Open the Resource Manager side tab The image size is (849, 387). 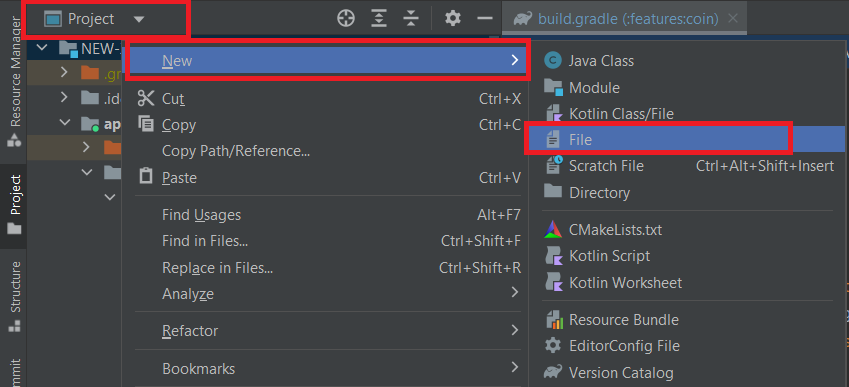[x=15, y=80]
